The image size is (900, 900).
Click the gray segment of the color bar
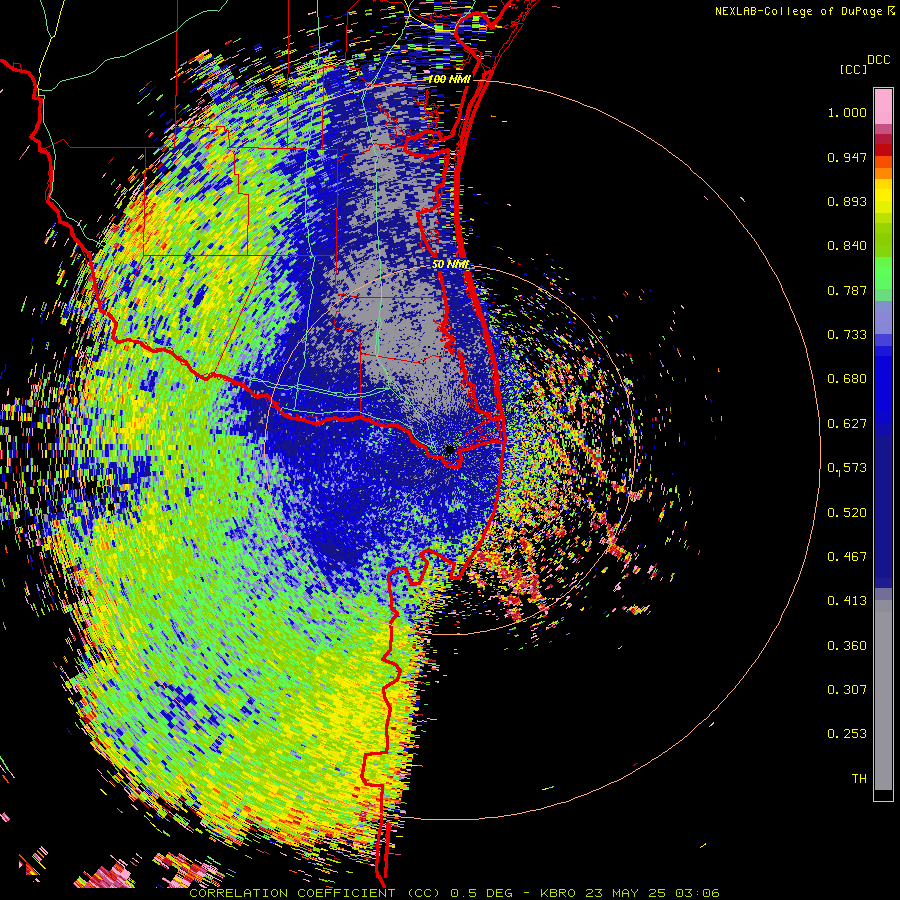[x=883, y=695]
